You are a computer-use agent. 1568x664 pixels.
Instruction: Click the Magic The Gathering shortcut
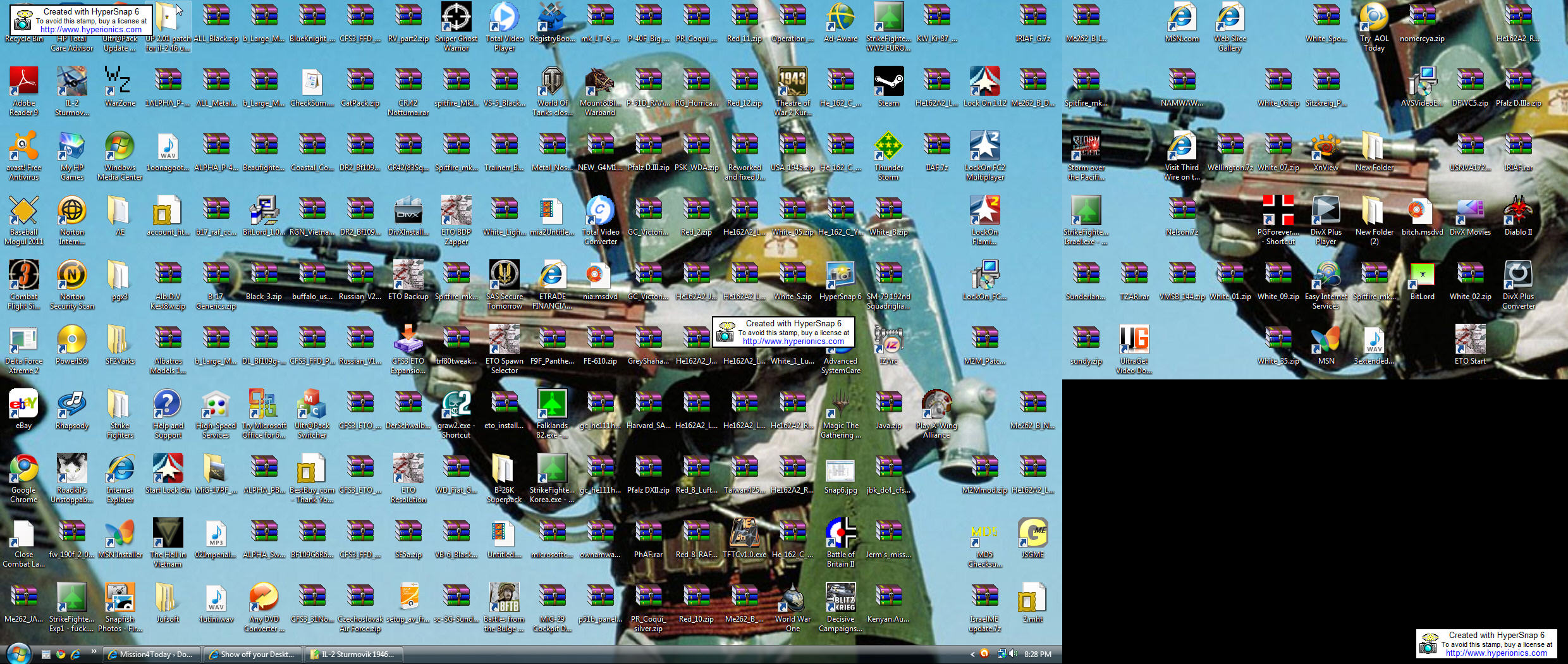click(x=841, y=414)
